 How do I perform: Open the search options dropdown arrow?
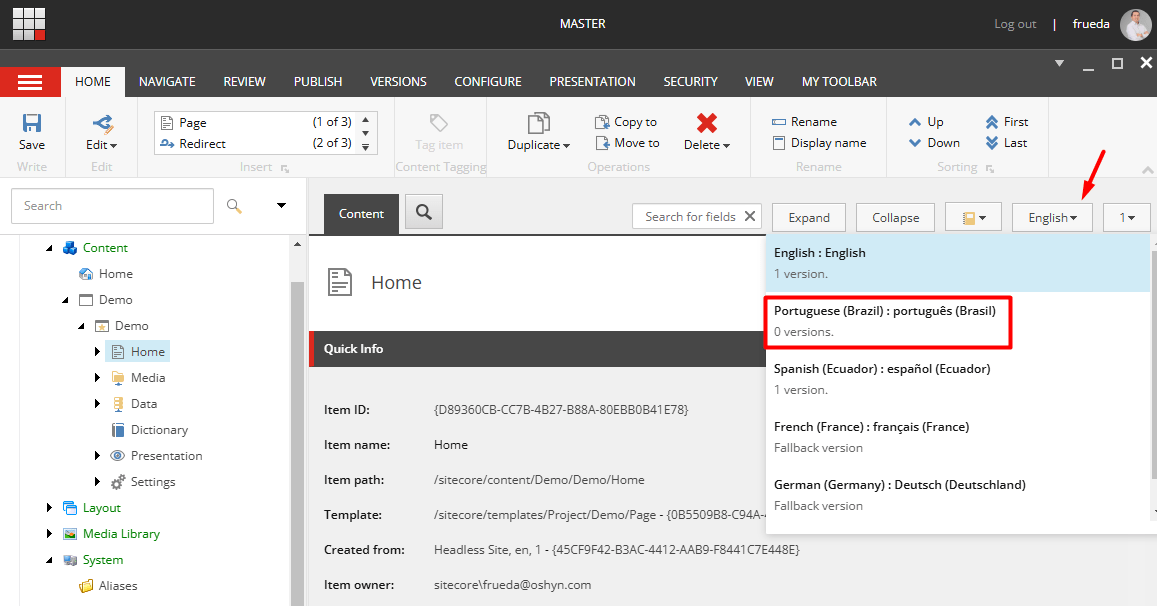[x=281, y=205]
